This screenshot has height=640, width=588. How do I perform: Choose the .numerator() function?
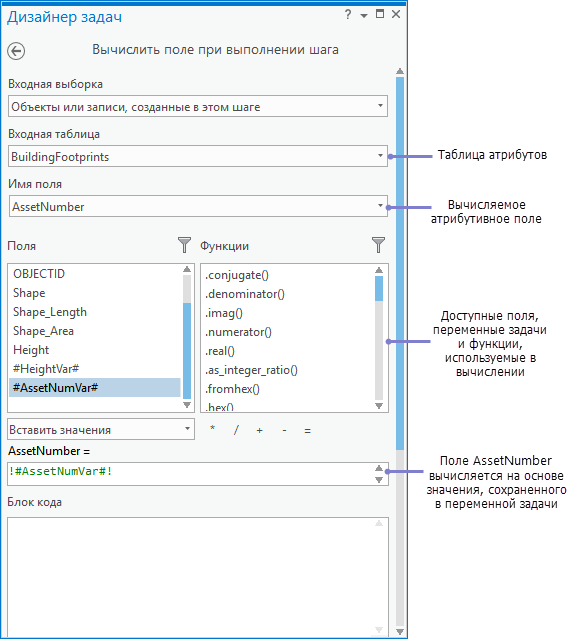[238, 332]
